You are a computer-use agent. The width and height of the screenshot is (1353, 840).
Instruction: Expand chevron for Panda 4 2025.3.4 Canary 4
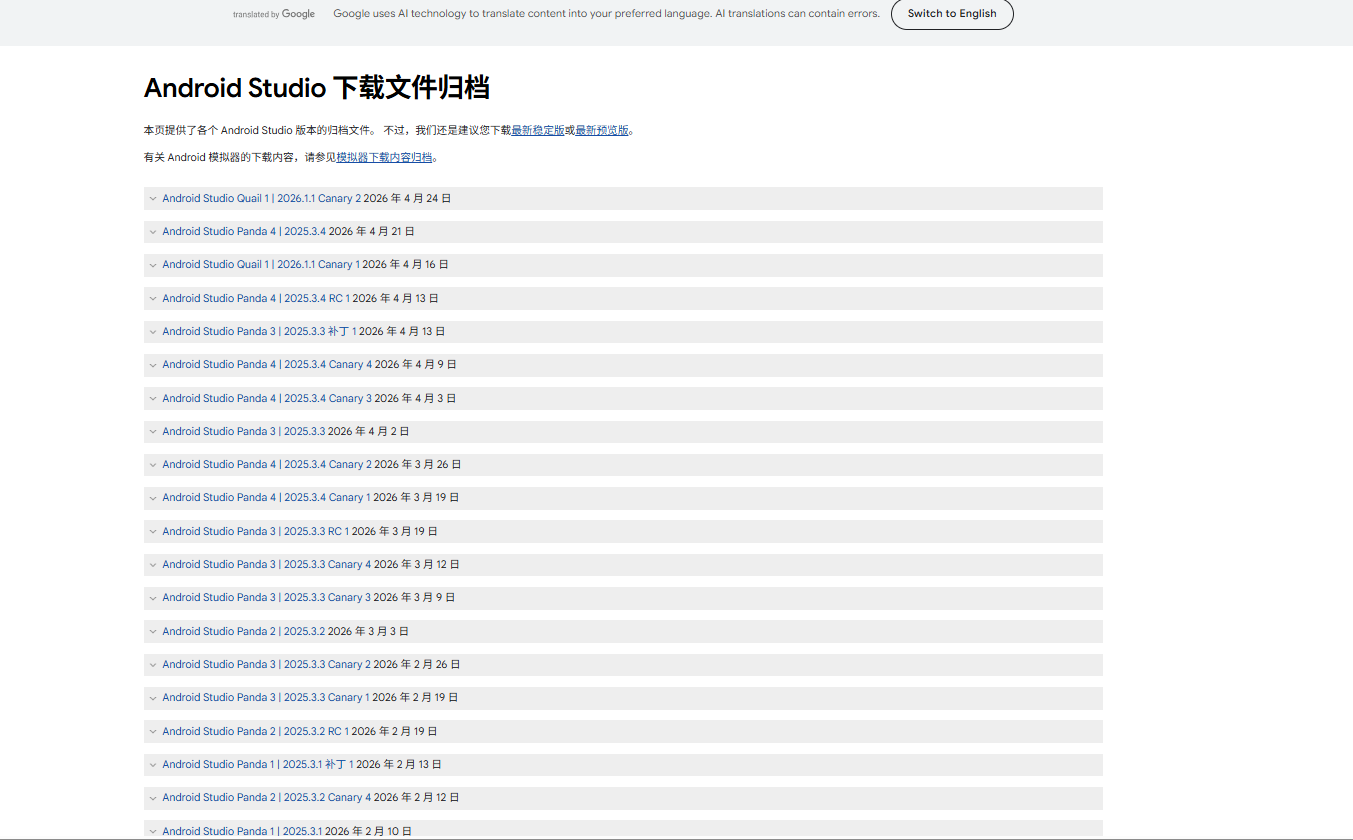point(153,365)
